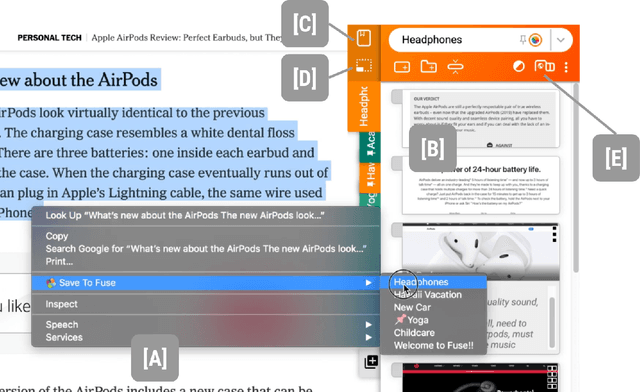Screen dimensions: 640x392
Task: Click the colorful circle icon in name field
Action: tap(536, 40)
